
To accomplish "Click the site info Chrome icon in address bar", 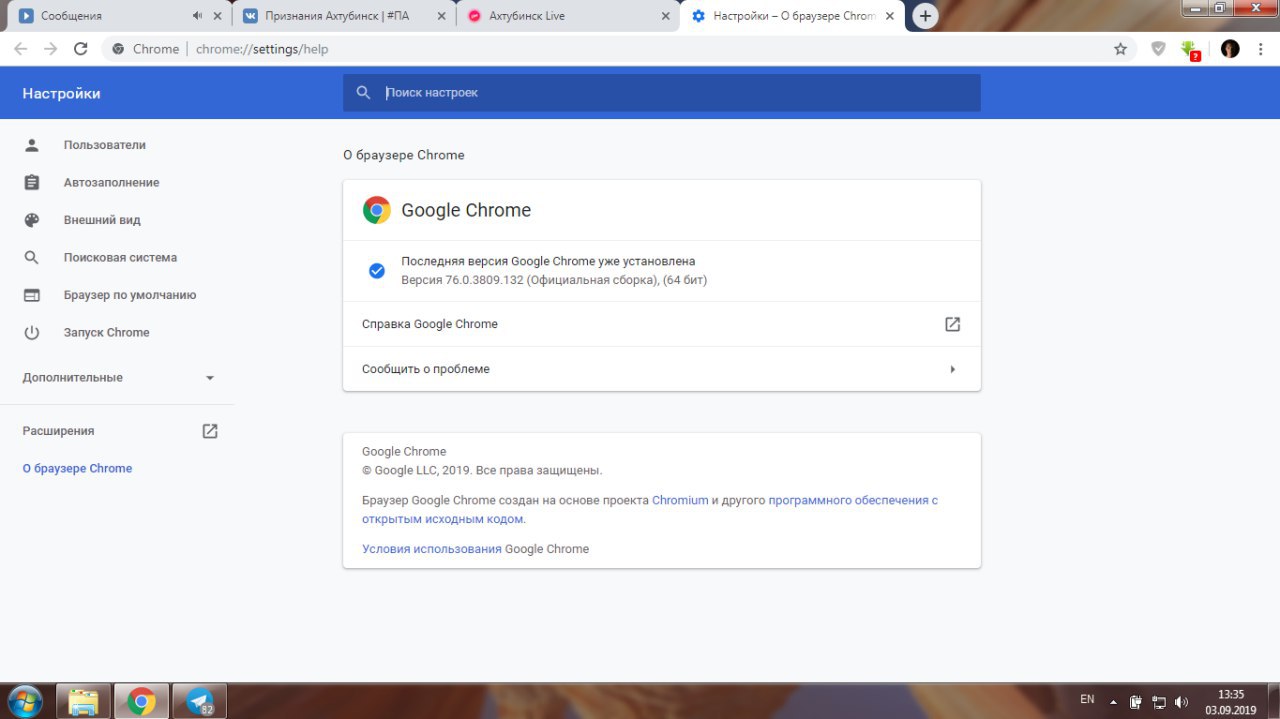I will pos(118,49).
